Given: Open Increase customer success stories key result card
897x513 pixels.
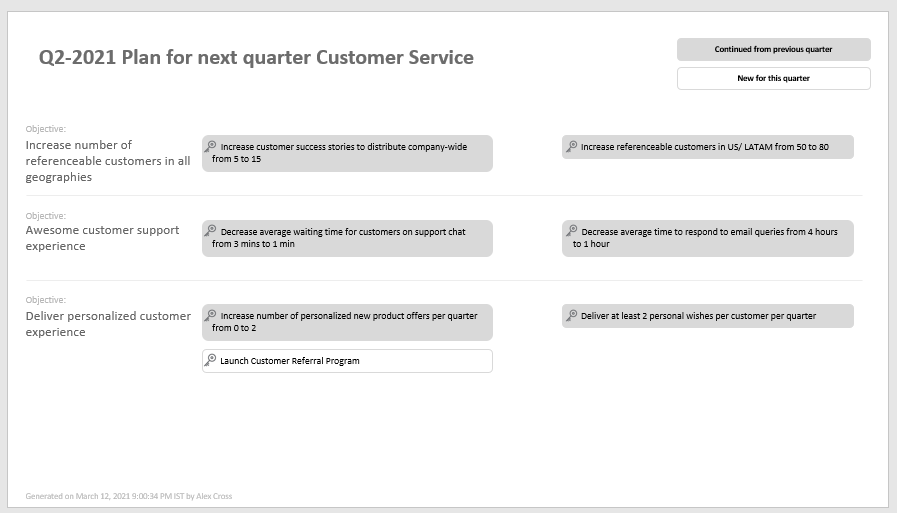Looking at the screenshot, I should click(347, 153).
